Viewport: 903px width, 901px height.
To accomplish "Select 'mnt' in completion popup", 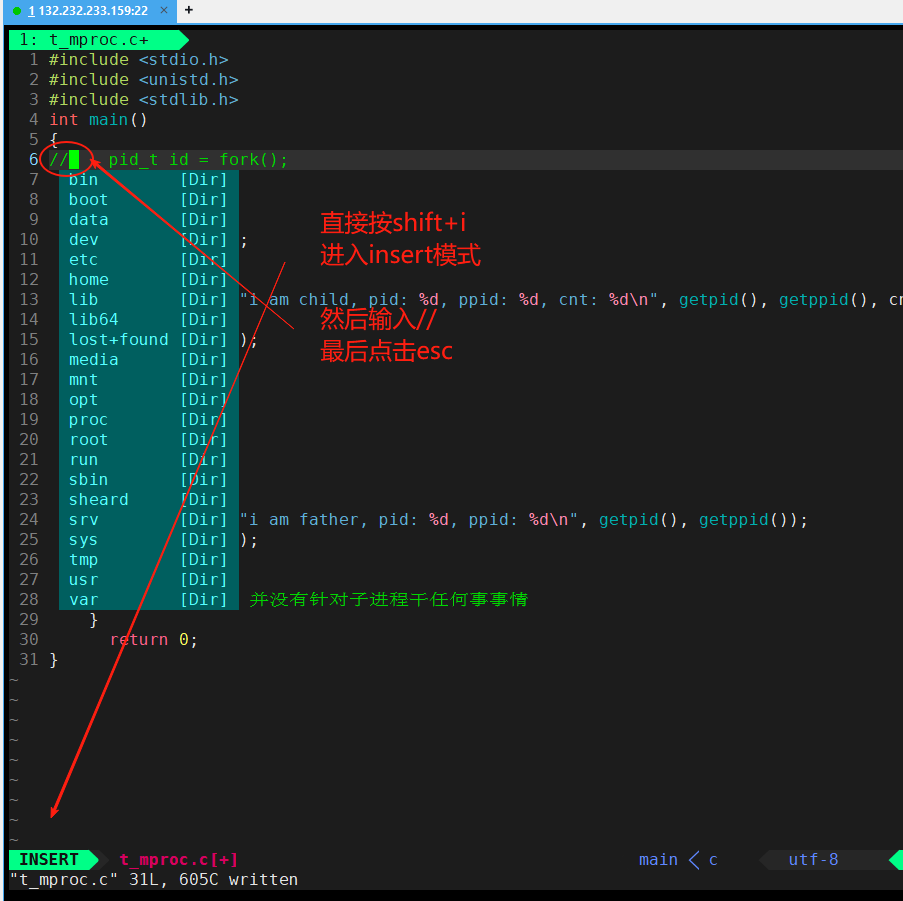I will [149, 379].
